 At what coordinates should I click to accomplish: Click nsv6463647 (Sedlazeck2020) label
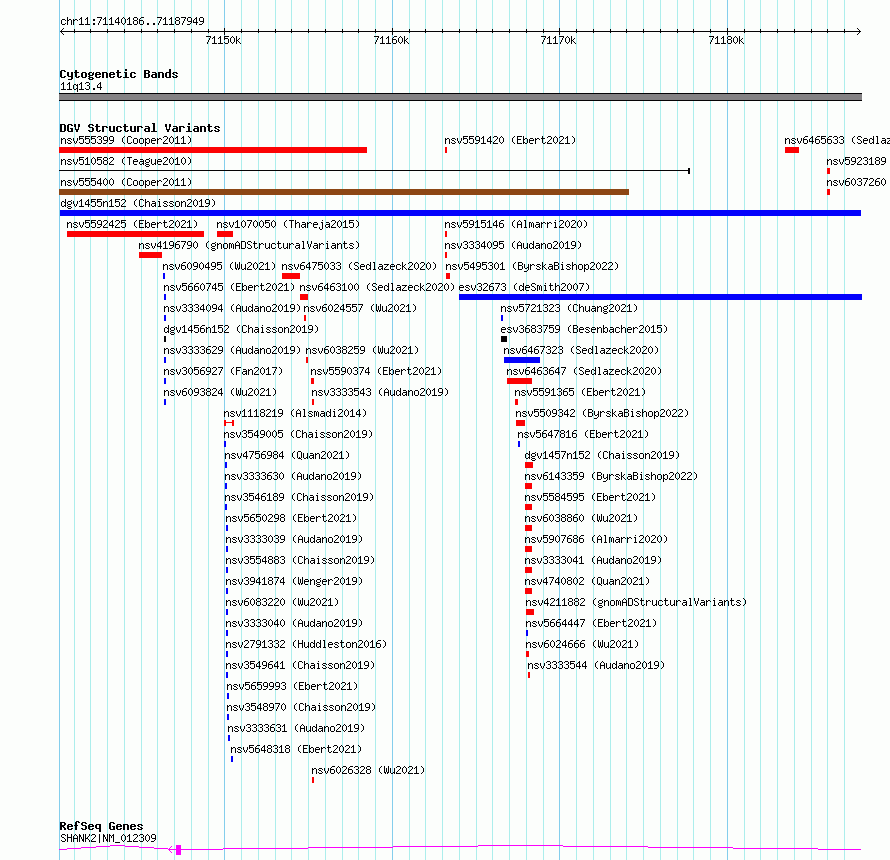584,371
